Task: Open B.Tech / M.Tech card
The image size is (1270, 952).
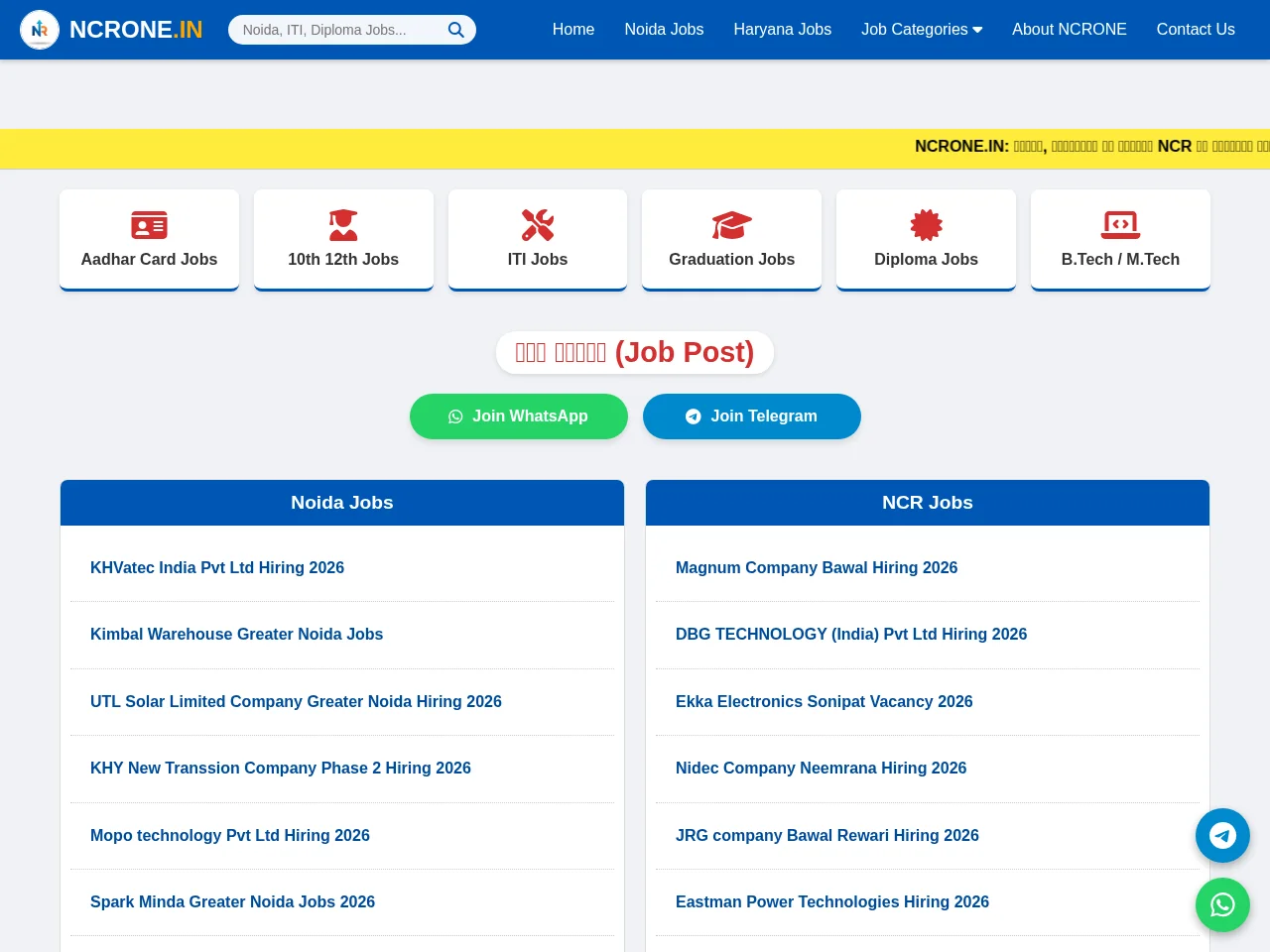Action: 1120,240
